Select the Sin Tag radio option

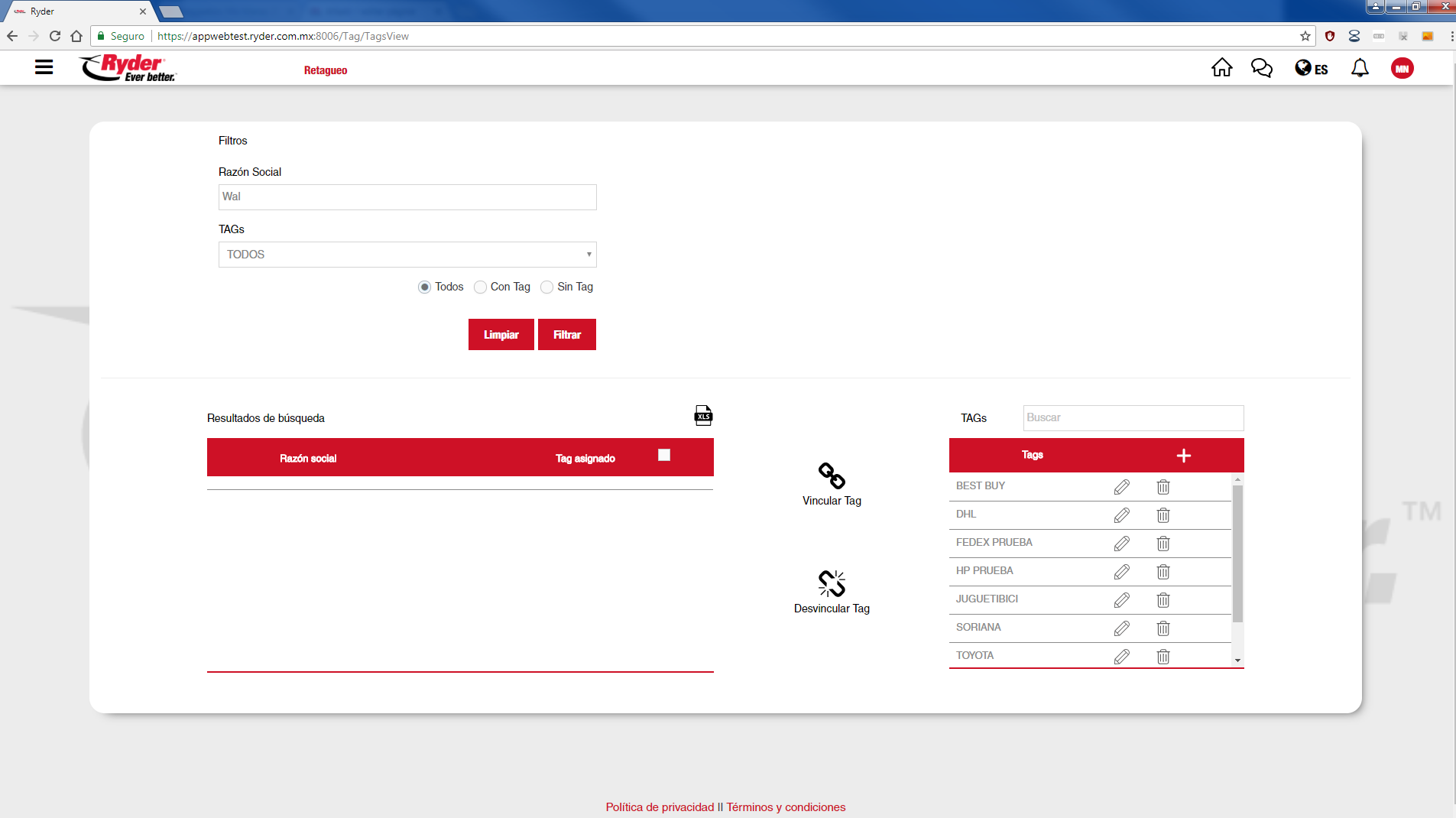pos(546,287)
